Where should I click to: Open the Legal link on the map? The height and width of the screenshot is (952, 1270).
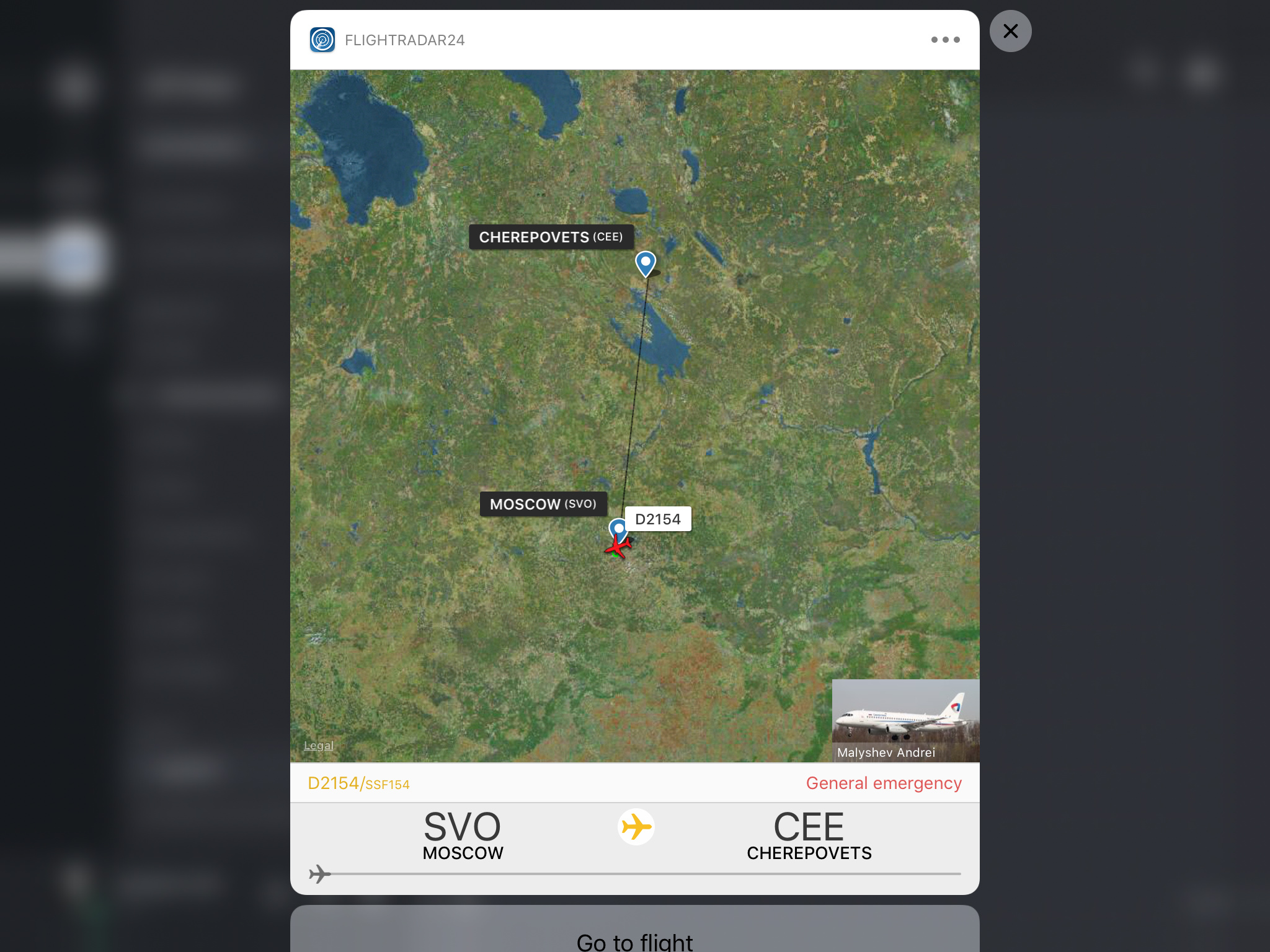(318, 746)
